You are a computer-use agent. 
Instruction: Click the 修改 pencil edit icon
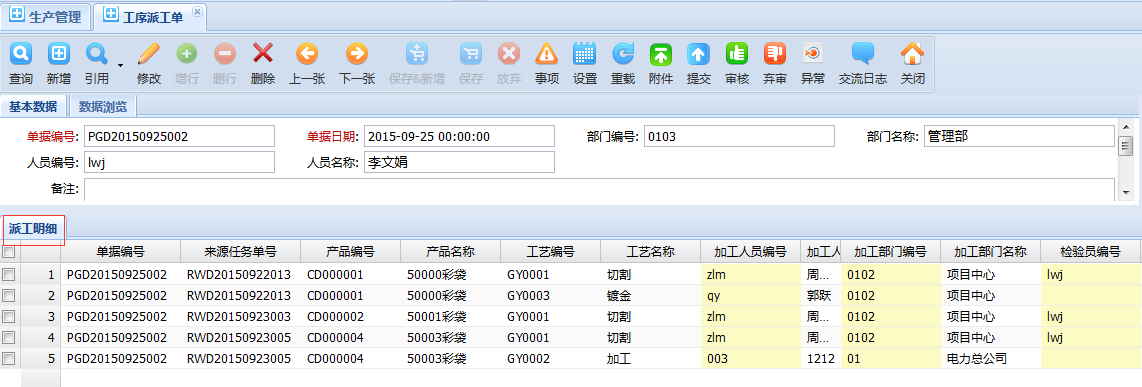tap(149, 53)
